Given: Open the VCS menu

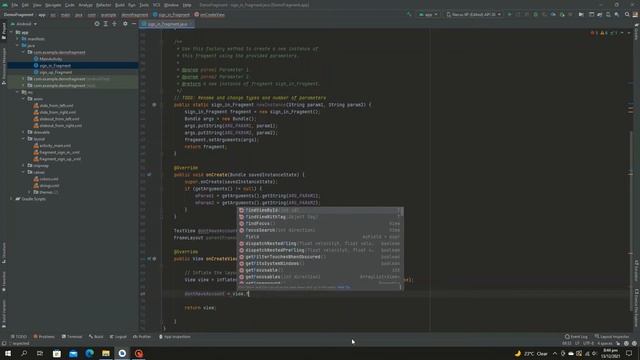Looking at the screenshot, I should (x=157, y=5).
